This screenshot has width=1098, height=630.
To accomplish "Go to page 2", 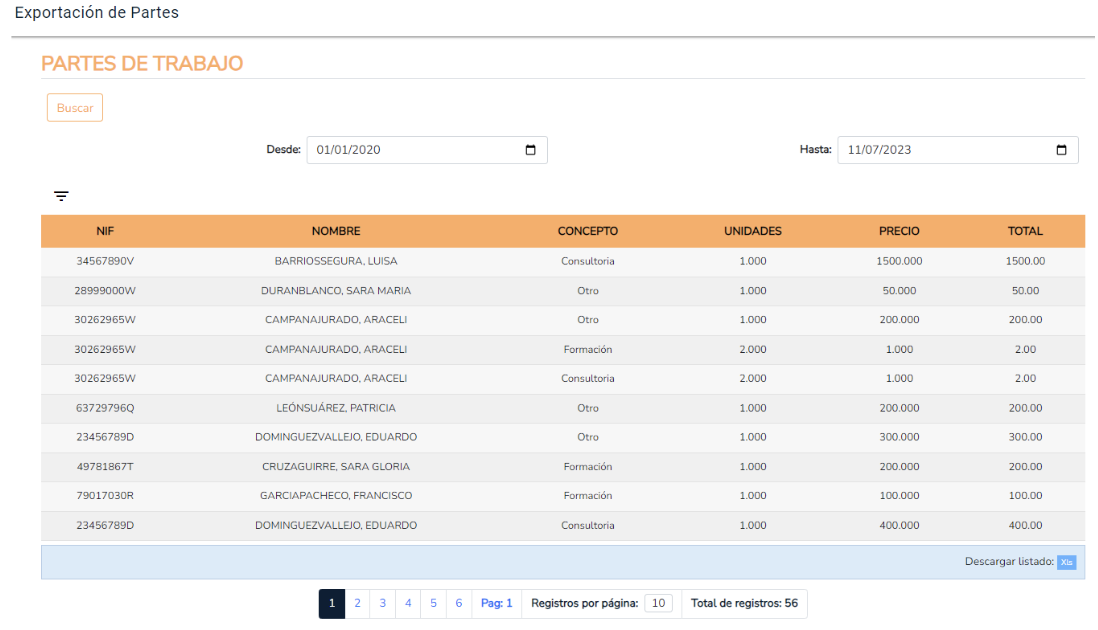I will coord(357,603).
